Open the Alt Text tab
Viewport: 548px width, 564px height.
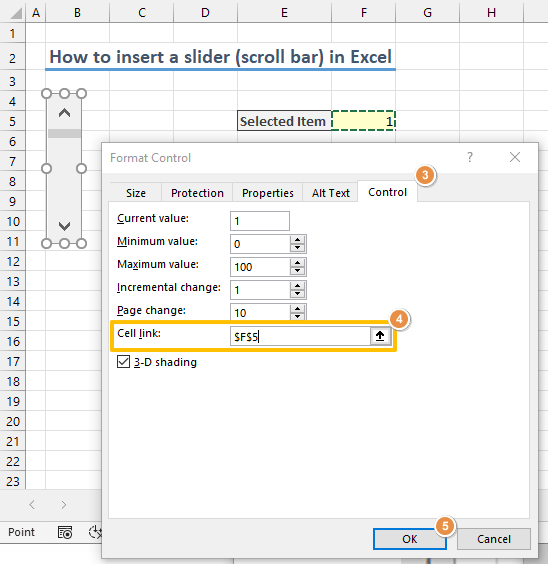click(x=330, y=193)
